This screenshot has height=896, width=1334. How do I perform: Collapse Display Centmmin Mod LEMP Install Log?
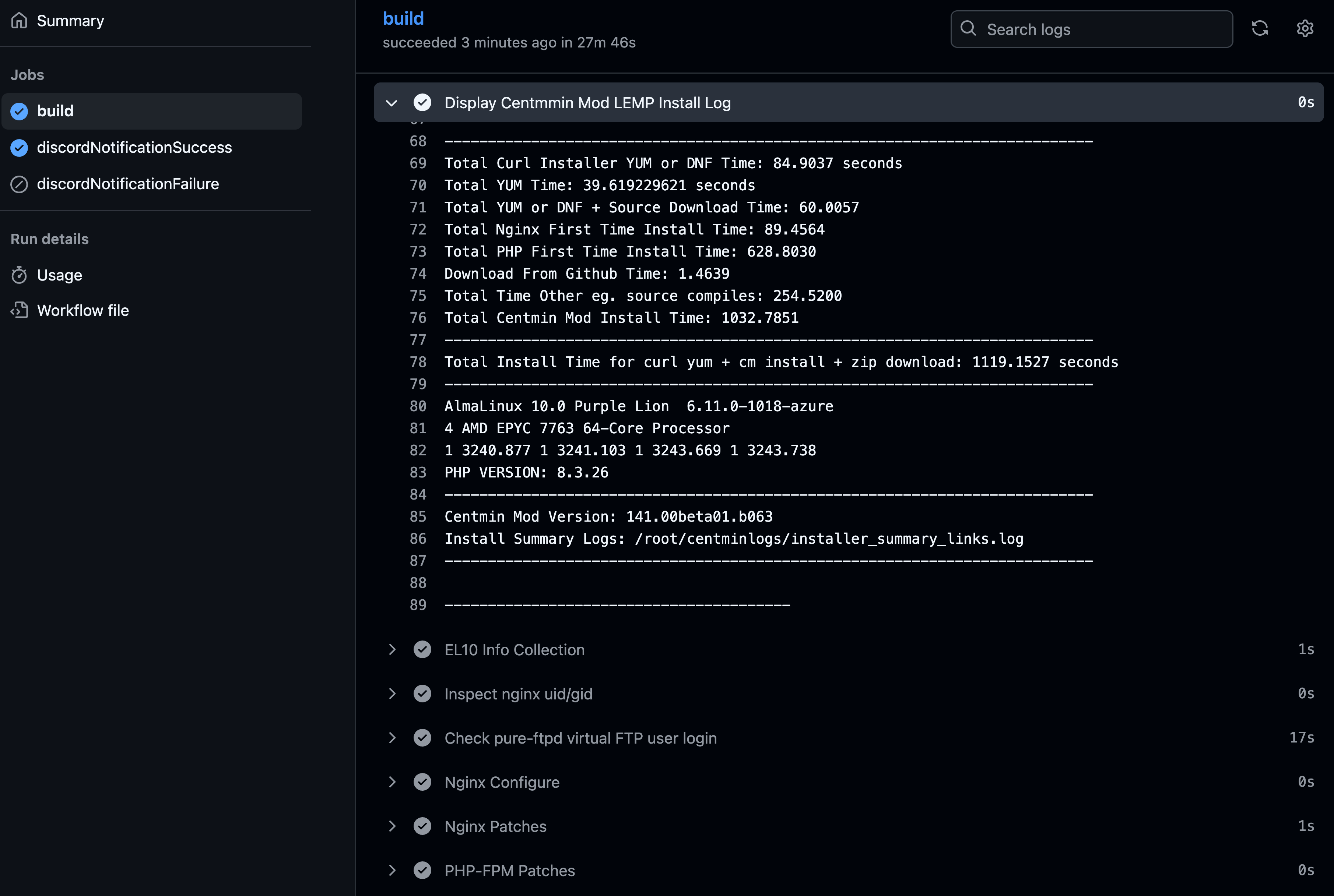392,103
